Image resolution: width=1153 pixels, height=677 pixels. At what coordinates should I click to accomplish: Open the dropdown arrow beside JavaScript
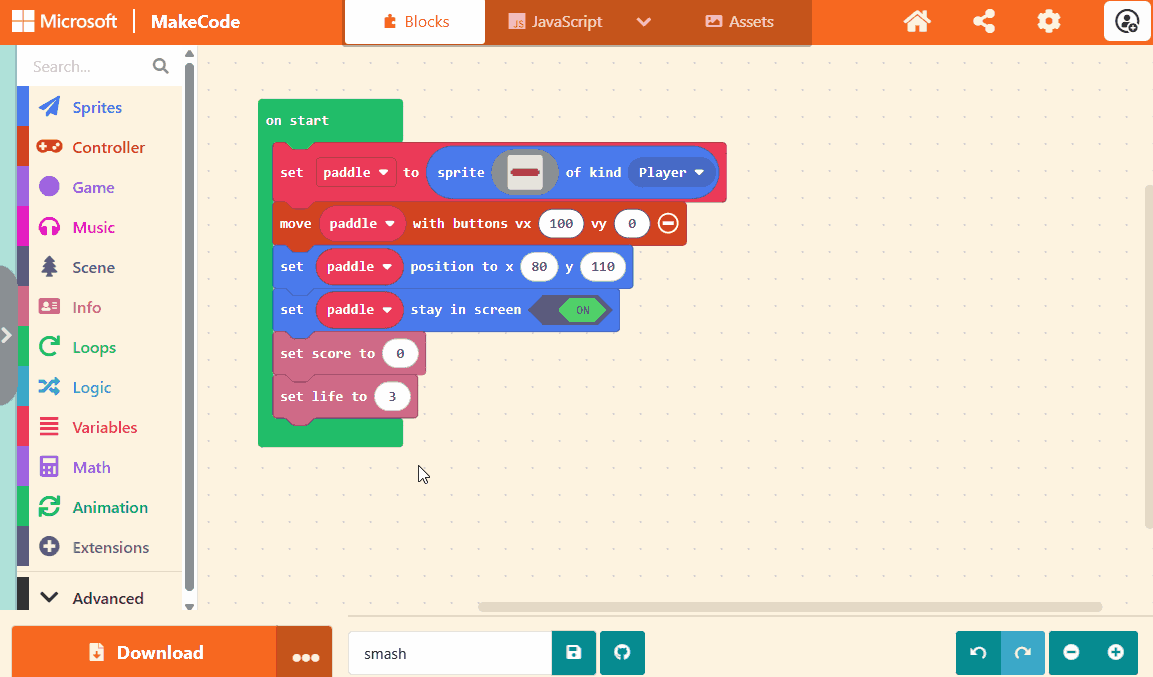643,22
